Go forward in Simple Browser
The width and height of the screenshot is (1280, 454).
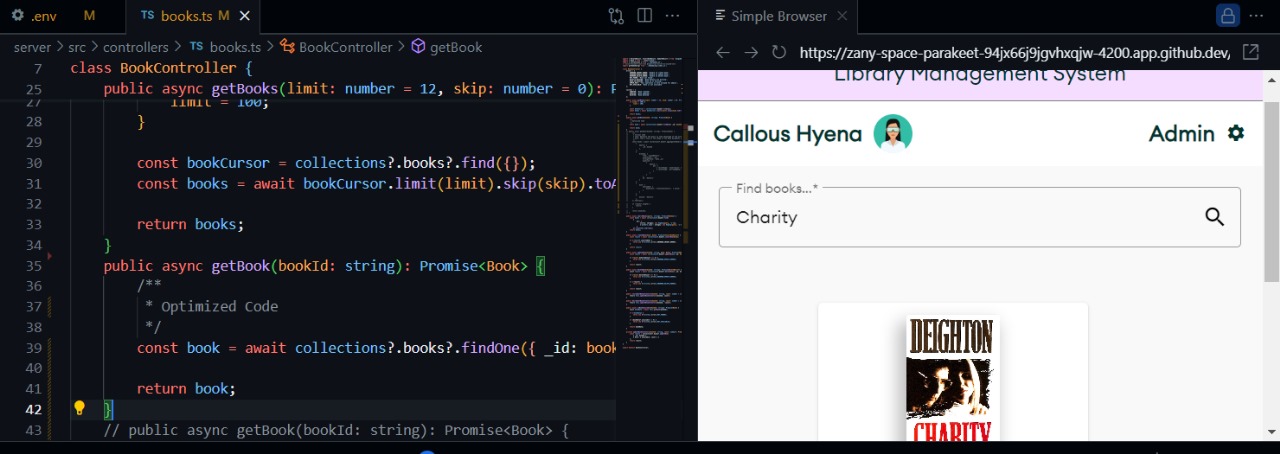coord(751,52)
